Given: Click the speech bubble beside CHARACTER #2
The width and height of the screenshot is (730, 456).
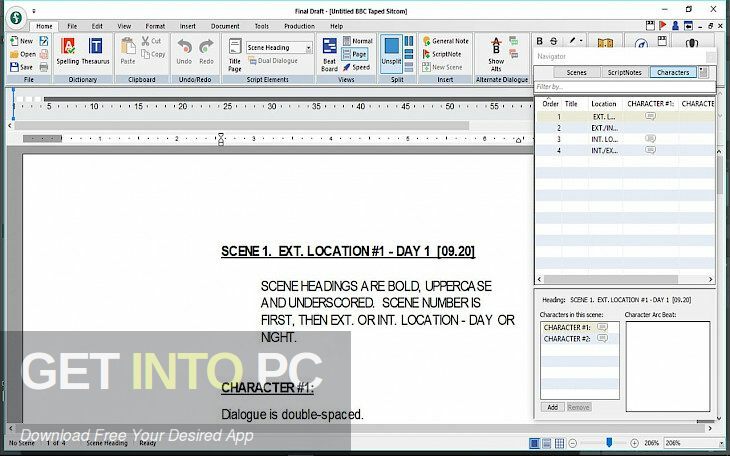Looking at the screenshot, I should 602,339.
